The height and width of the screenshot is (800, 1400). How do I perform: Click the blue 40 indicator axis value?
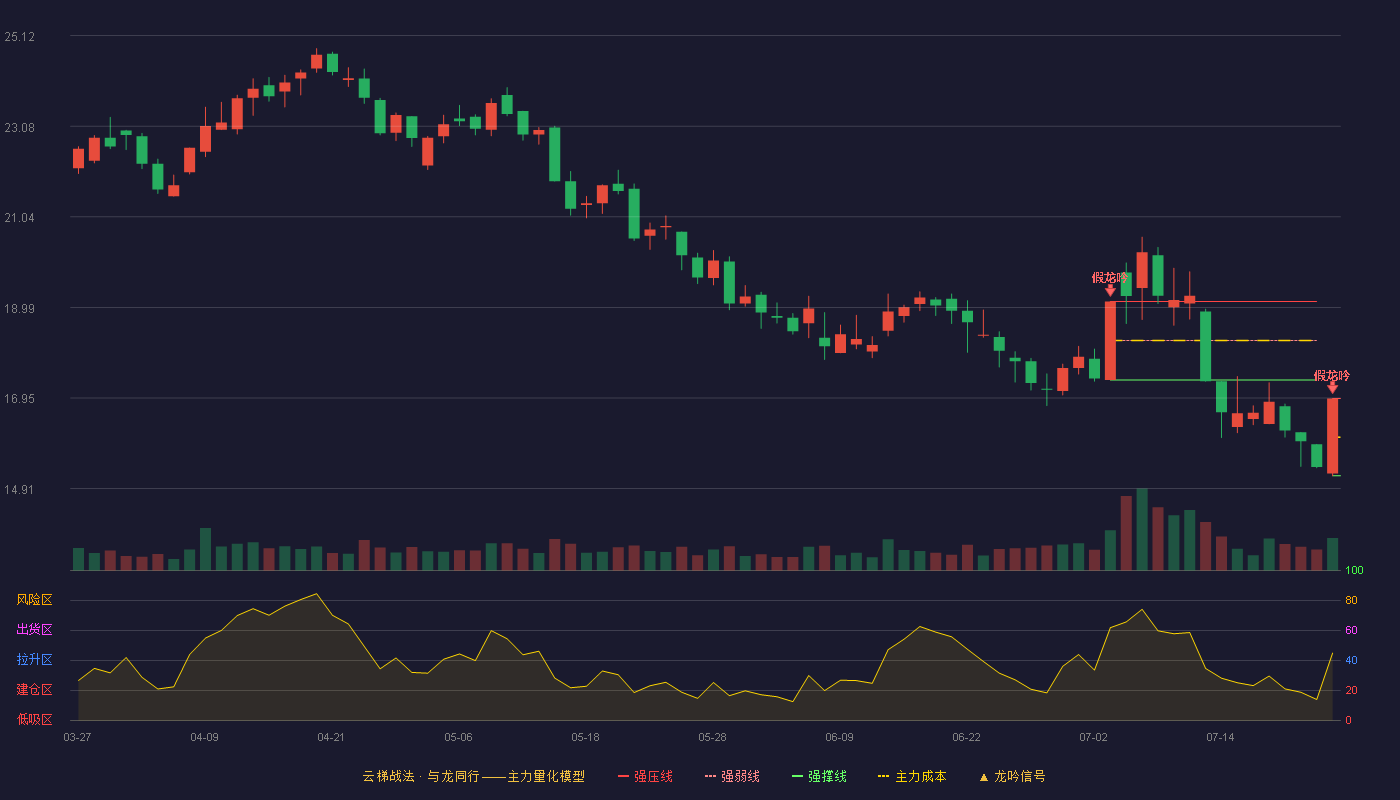click(x=1351, y=660)
